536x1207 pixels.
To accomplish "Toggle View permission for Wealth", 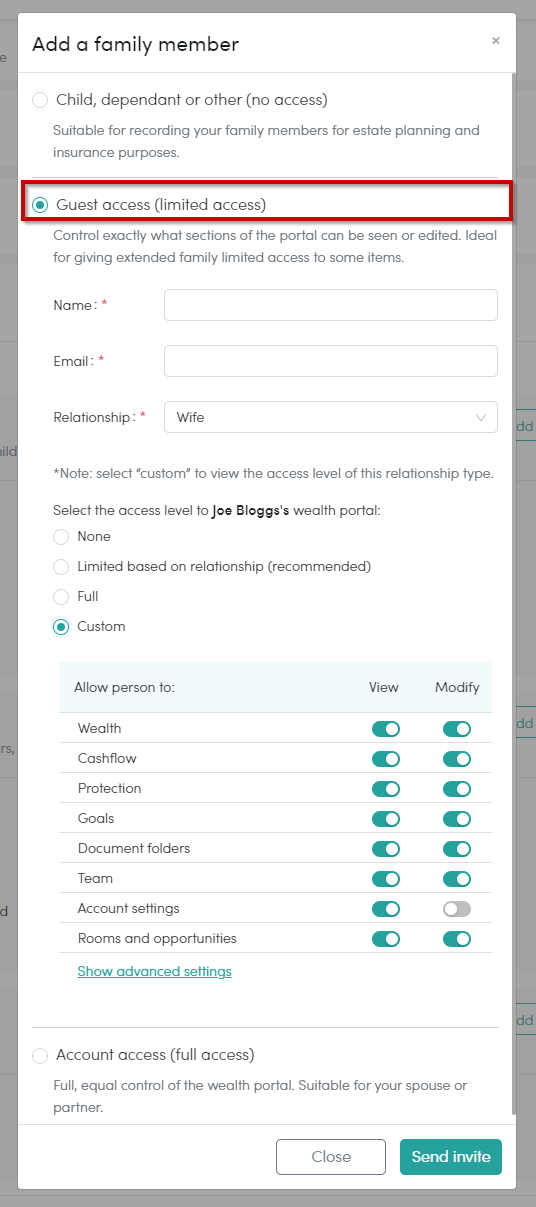I will coord(386,729).
